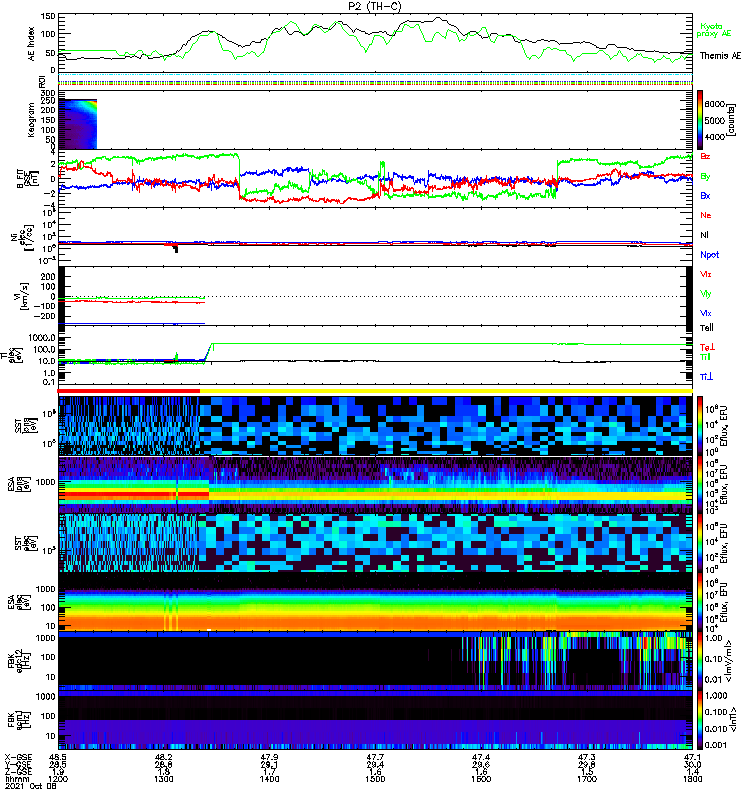Click the "1400" time tick label

(269, 779)
